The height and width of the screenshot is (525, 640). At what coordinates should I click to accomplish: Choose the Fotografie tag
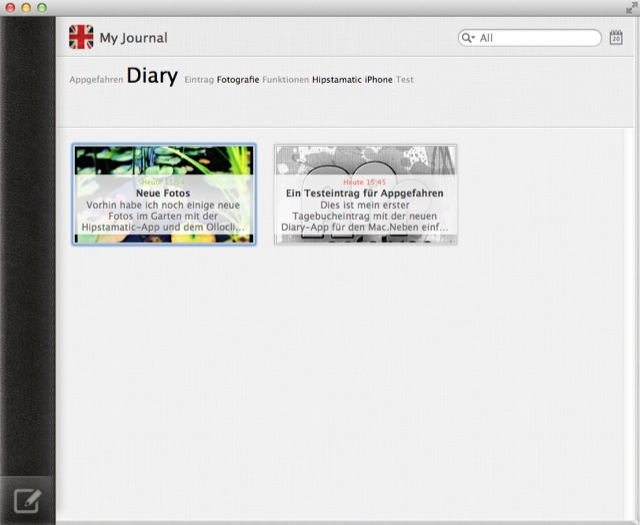(238, 80)
